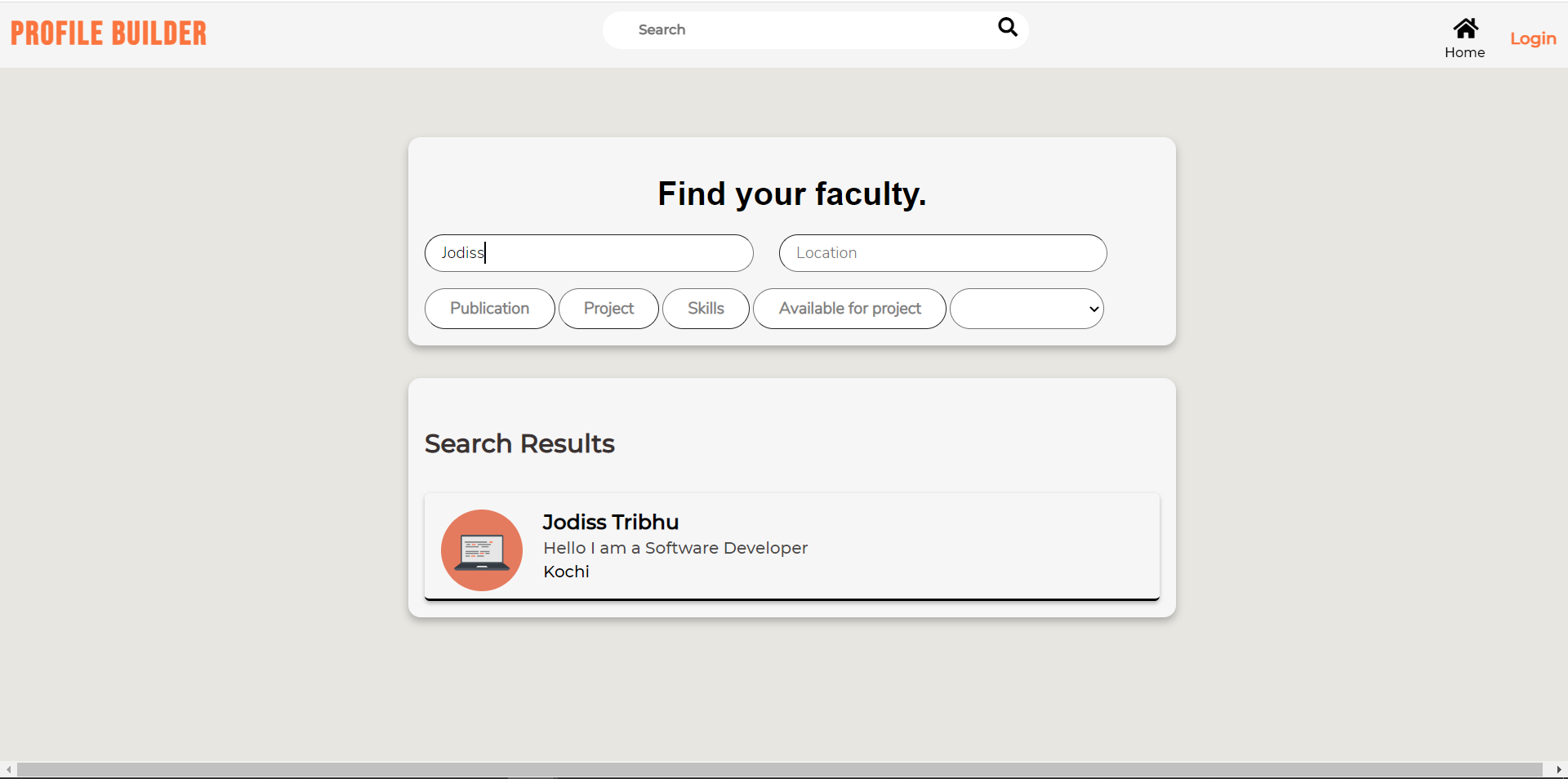Click the PROFILE BUILDER logo
Image resolution: width=1568 pixels, height=779 pixels.
pyautogui.click(x=108, y=33)
